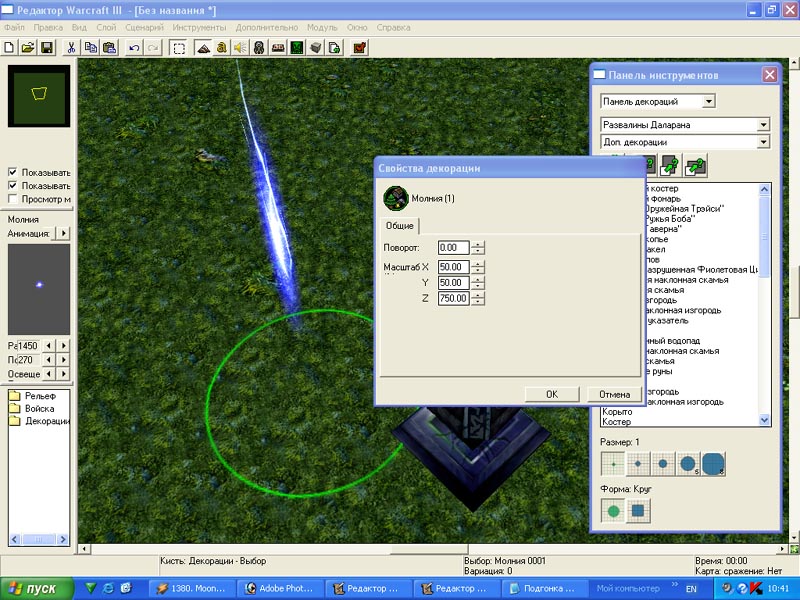Image resolution: width=800 pixels, height=600 pixels.
Task: Open the Правка menu
Action: point(48,28)
